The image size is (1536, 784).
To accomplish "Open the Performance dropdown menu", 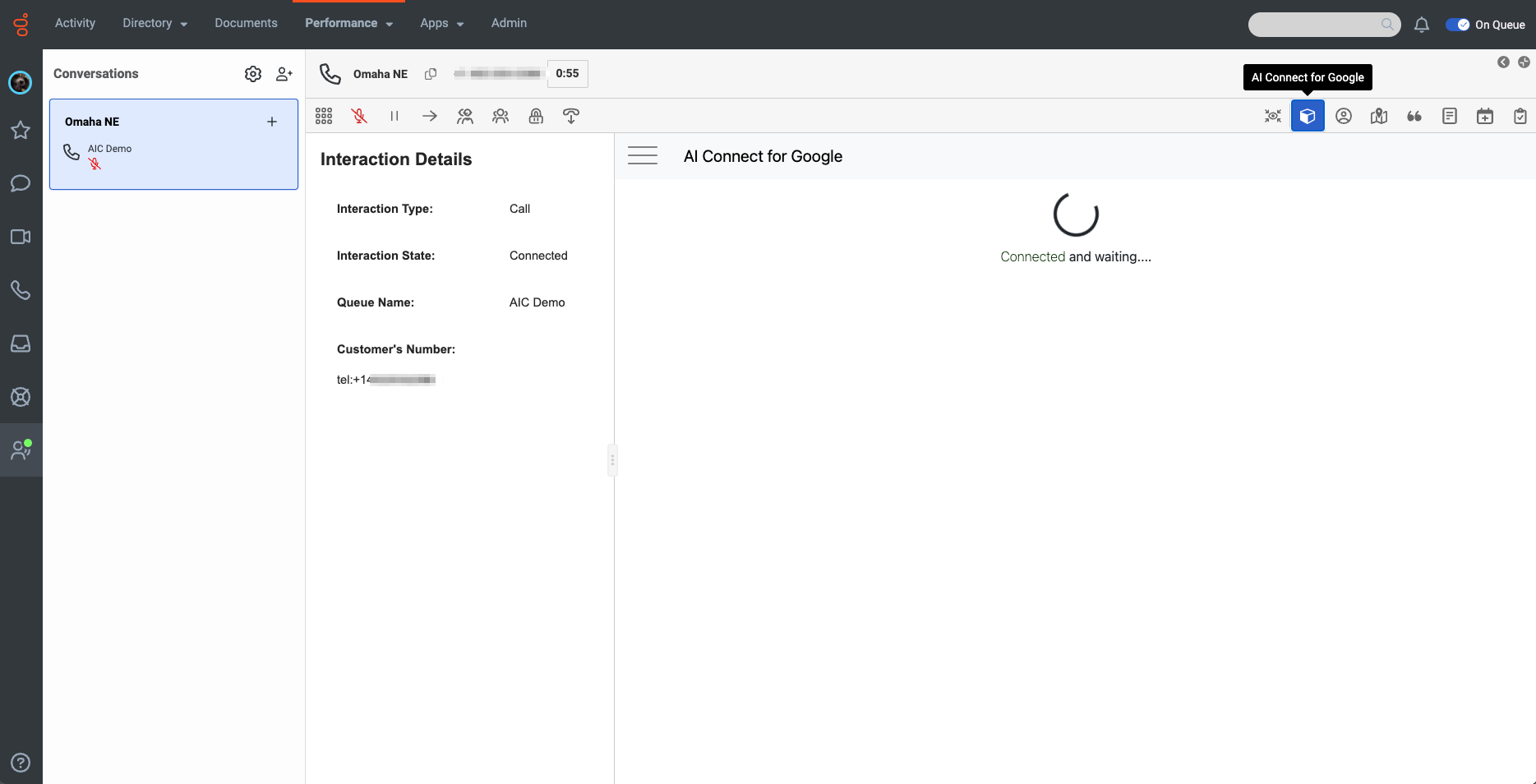I will coord(348,23).
